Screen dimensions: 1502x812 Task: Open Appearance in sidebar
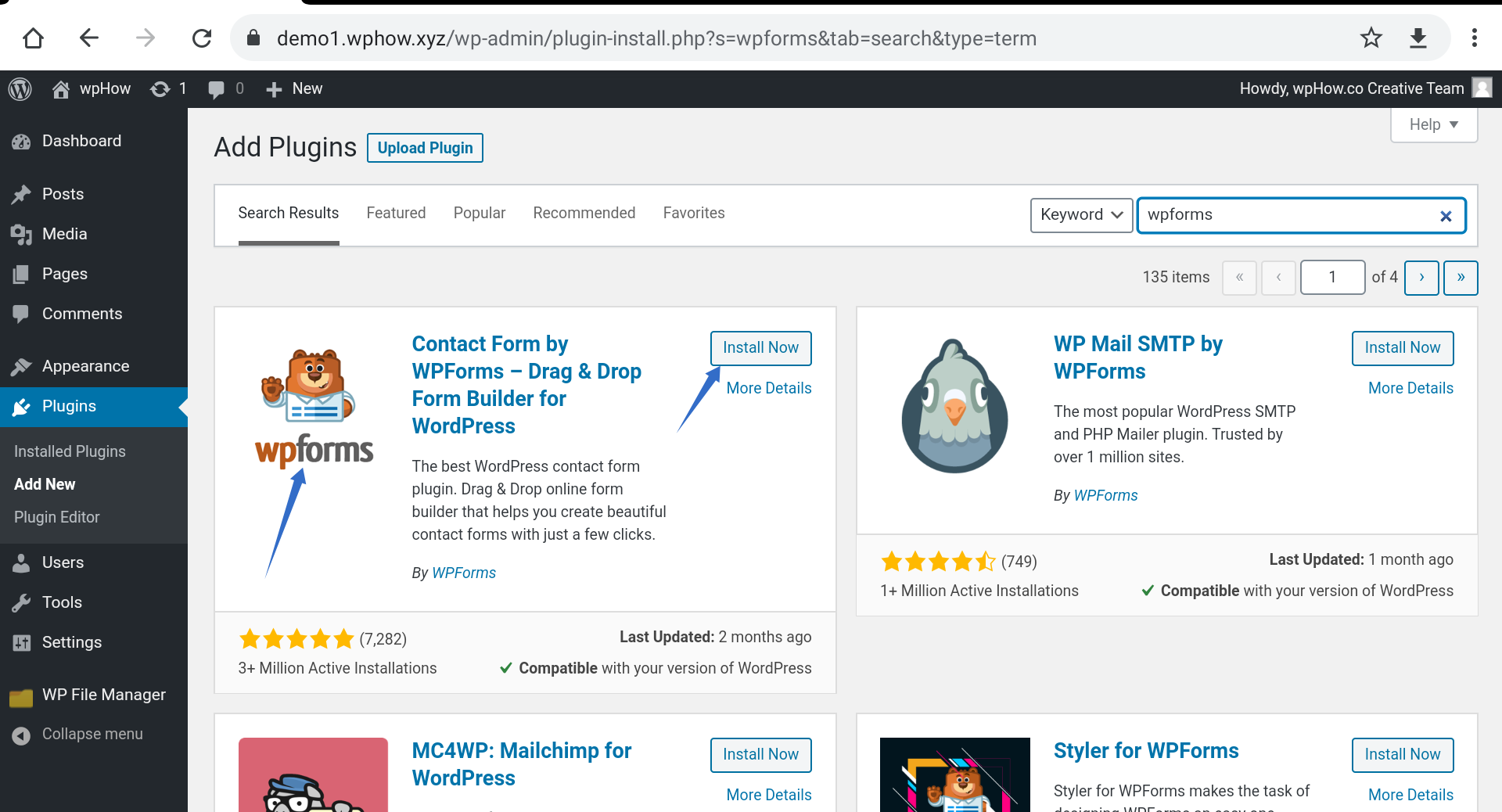[x=94, y=366]
